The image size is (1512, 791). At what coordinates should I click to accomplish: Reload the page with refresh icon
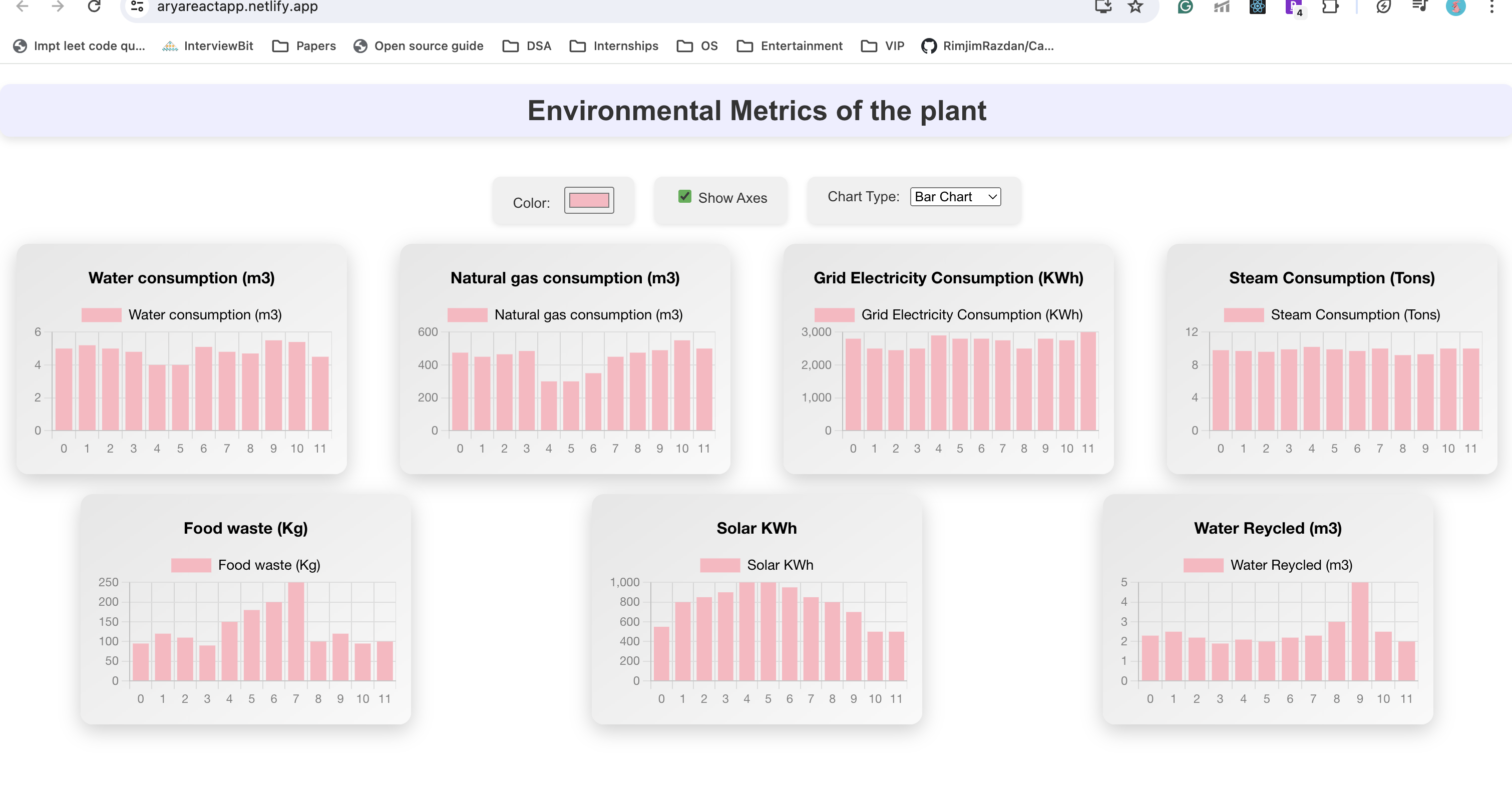[x=94, y=7]
